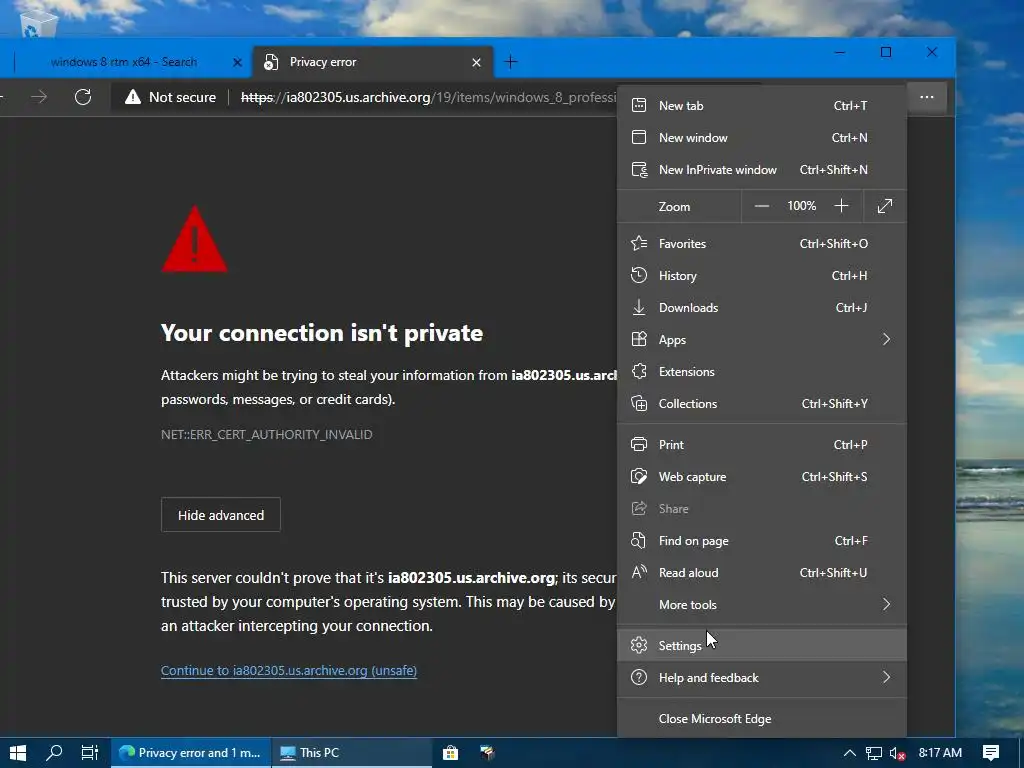Click the Read aloud icon
This screenshot has width=1024, height=768.
[x=639, y=572]
